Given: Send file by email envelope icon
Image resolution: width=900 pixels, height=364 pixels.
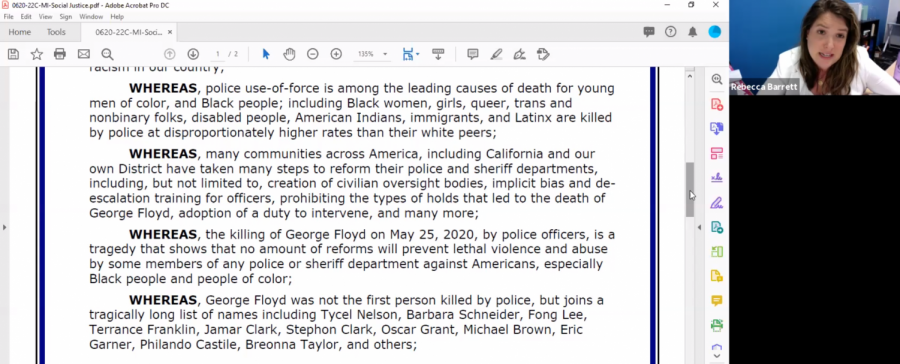Looking at the screenshot, I should pos(84,55).
